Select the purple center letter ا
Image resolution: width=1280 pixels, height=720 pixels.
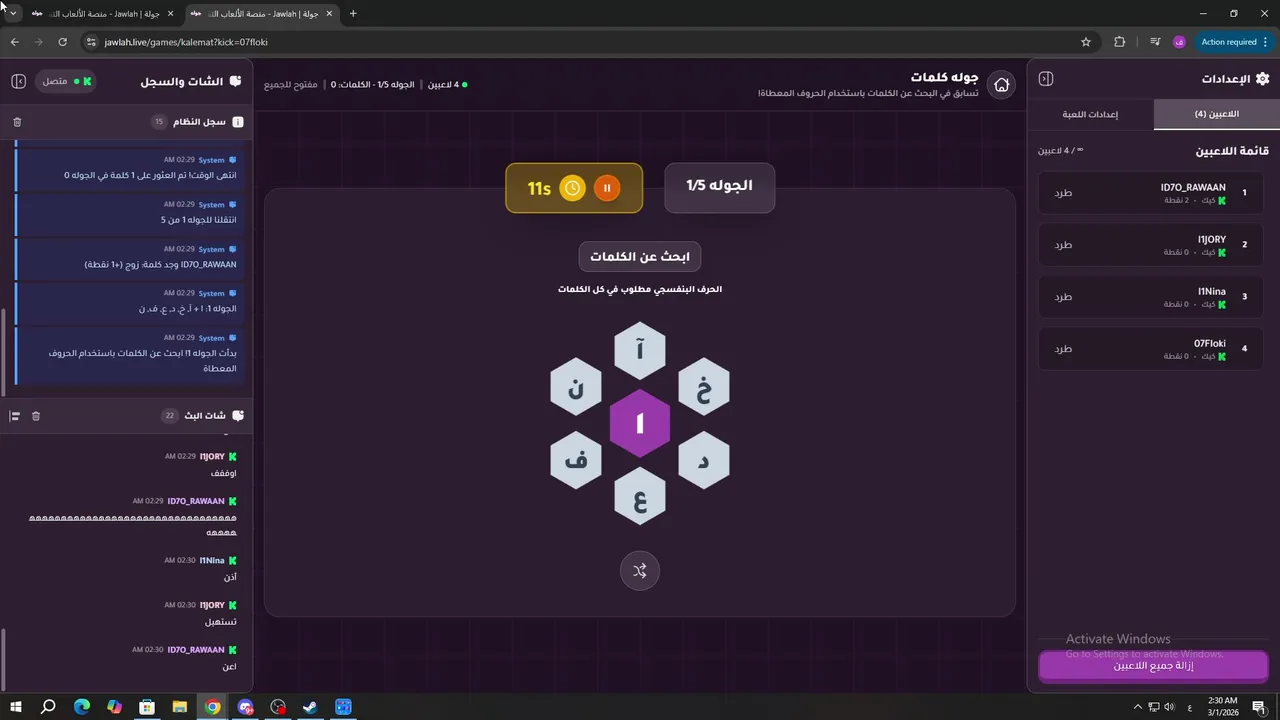[640, 424]
